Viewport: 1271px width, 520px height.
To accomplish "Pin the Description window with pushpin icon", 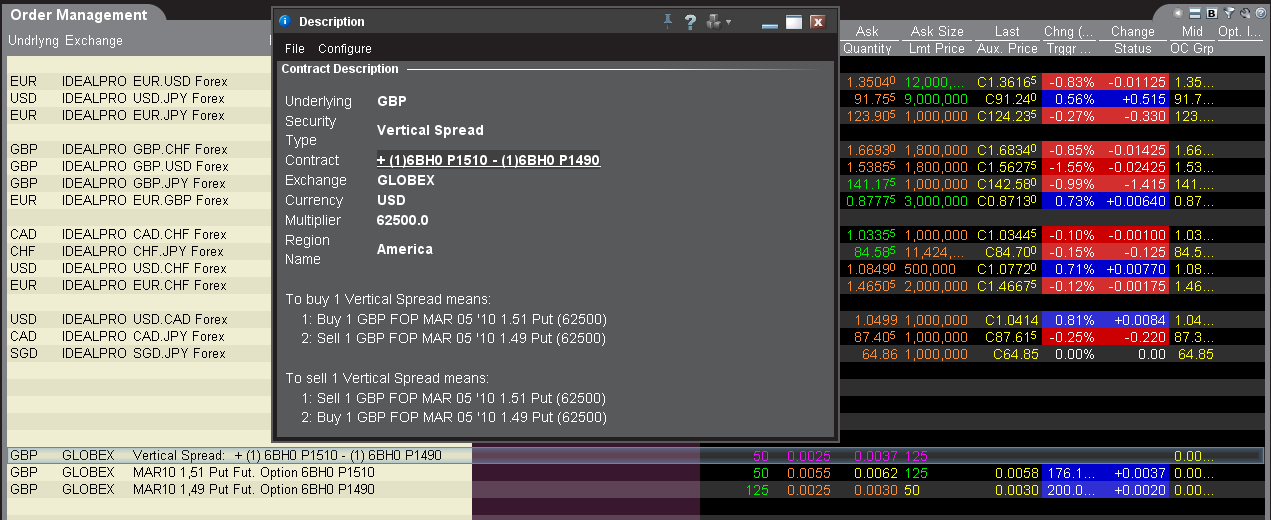I will (667, 21).
